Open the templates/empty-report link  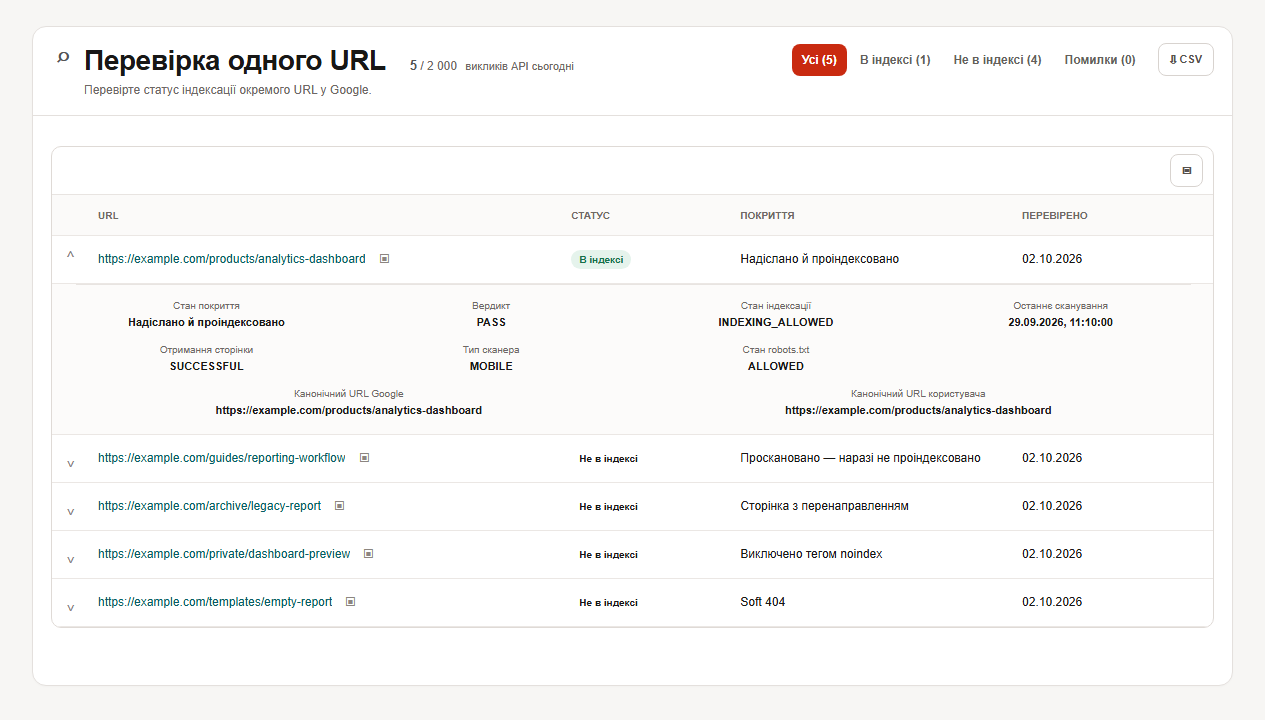coord(215,602)
